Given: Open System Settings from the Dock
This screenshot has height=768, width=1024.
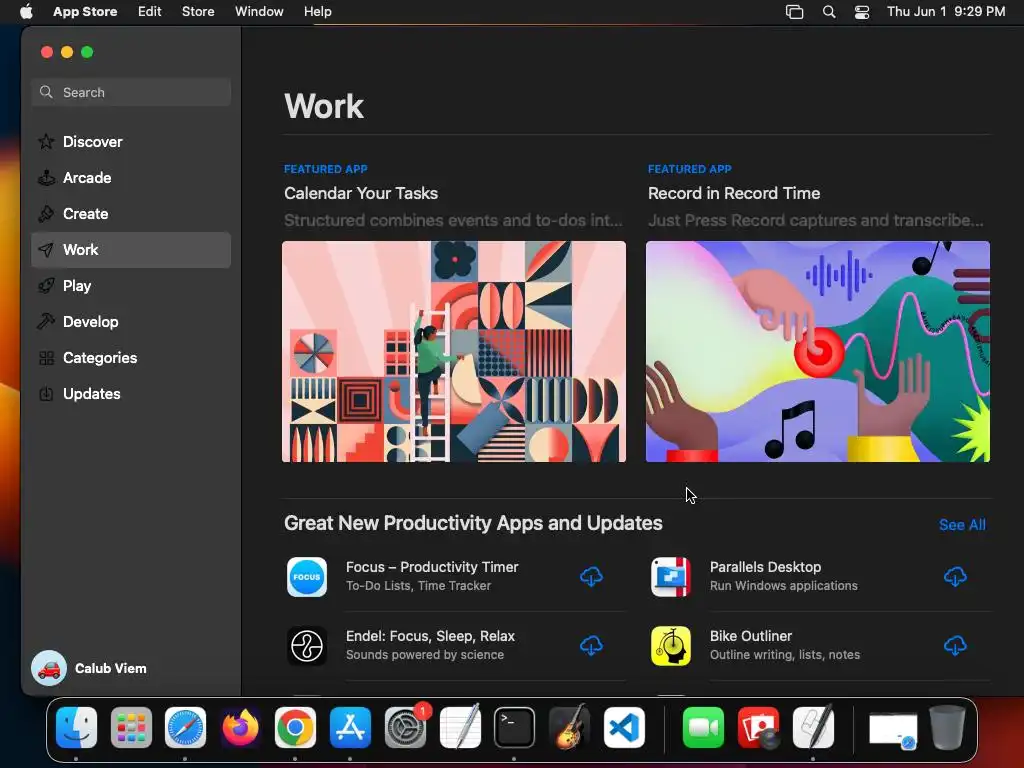Looking at the screenshot, I should [x=405, y=727].
